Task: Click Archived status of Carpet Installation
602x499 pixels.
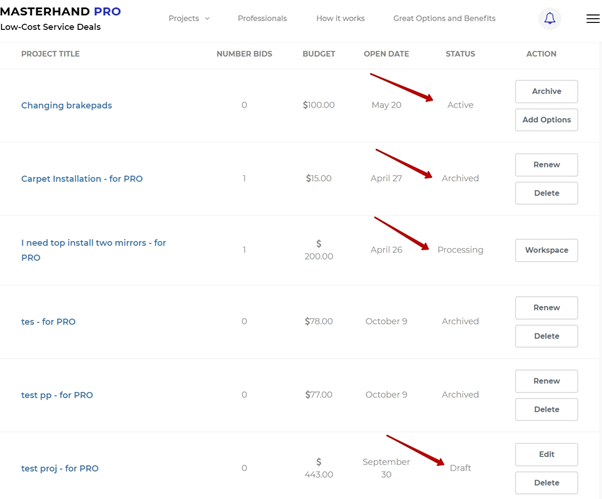Action: point(460,178)
